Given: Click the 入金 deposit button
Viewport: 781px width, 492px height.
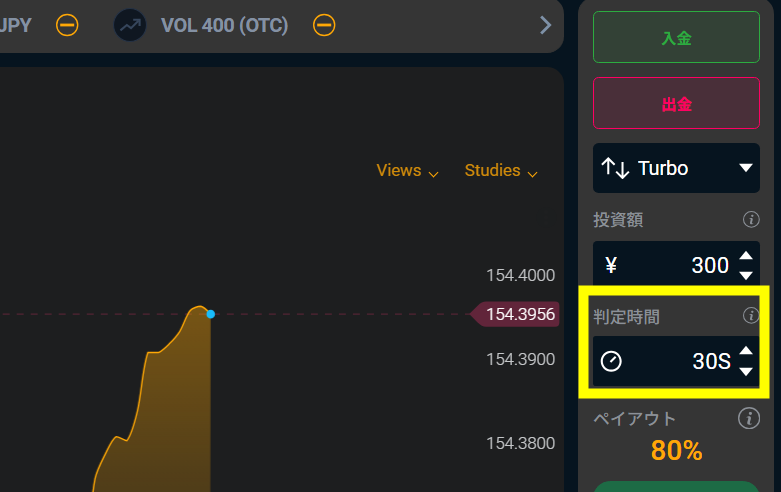Looking at the screenshot, I should [676, 38].
